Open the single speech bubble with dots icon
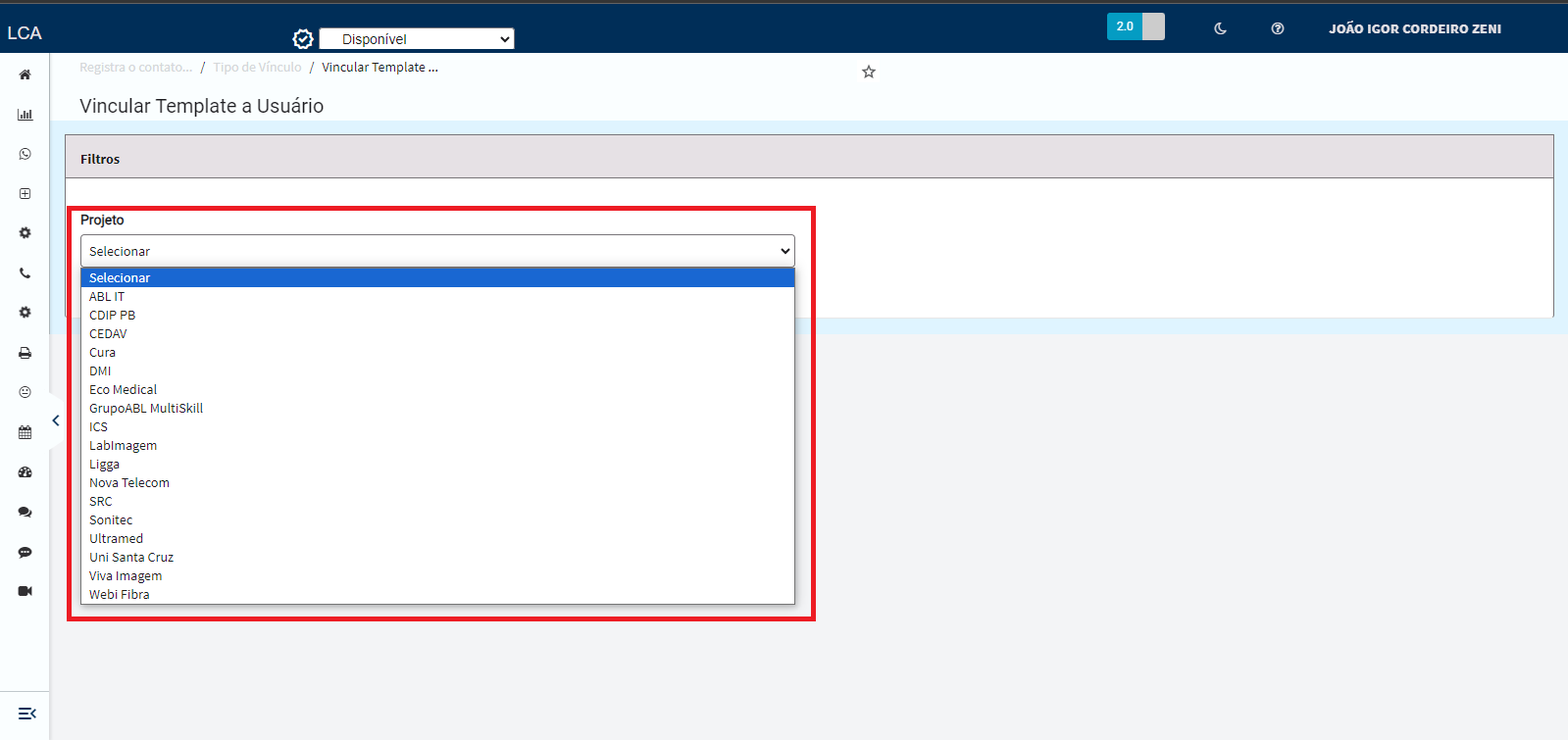 25,553
